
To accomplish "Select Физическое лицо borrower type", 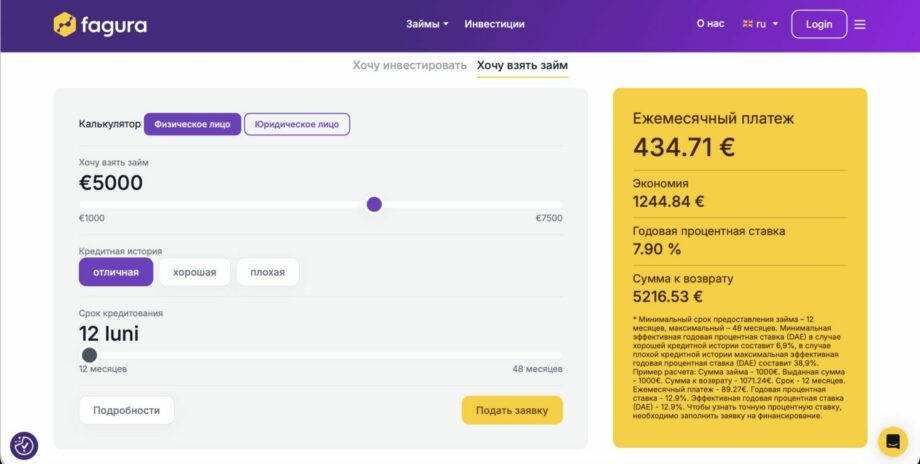I will (x=192, y=124).
